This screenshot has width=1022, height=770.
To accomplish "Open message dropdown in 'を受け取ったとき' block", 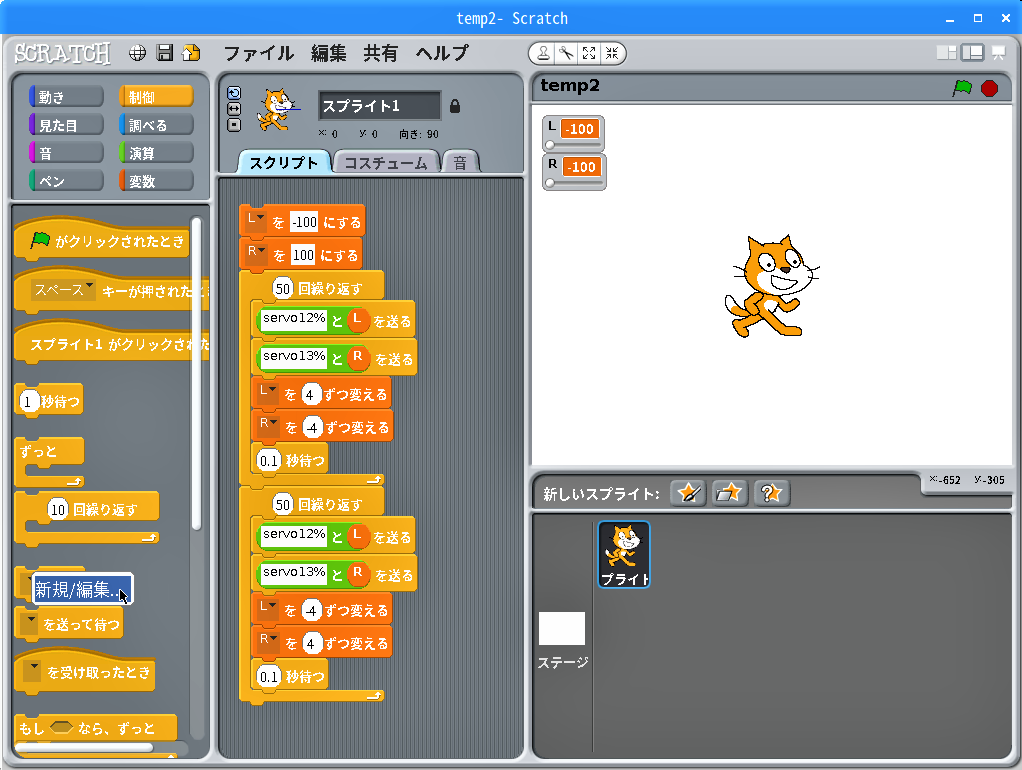I will click(32, 671).
